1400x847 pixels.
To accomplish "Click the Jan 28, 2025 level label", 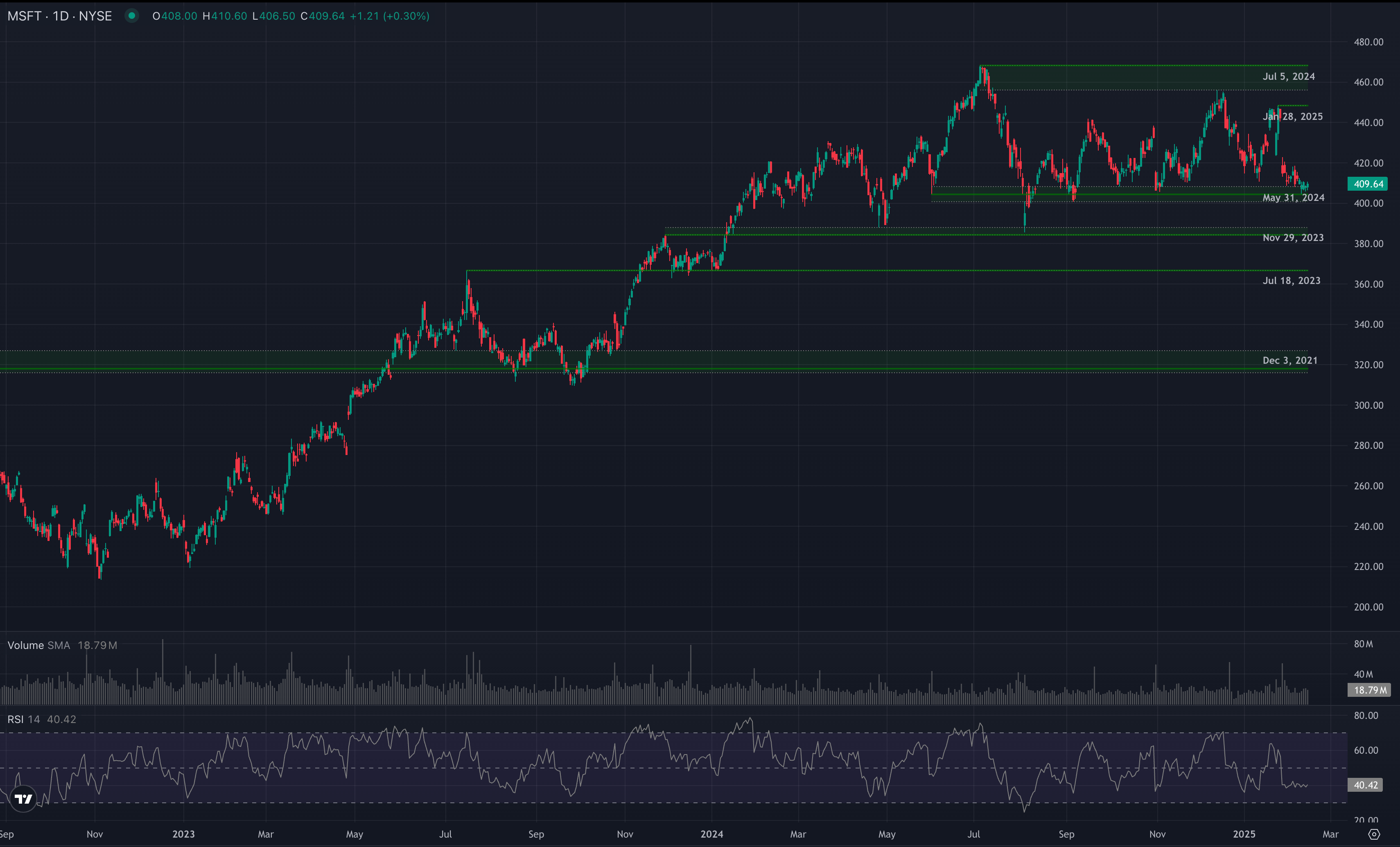I will 1293,117.
